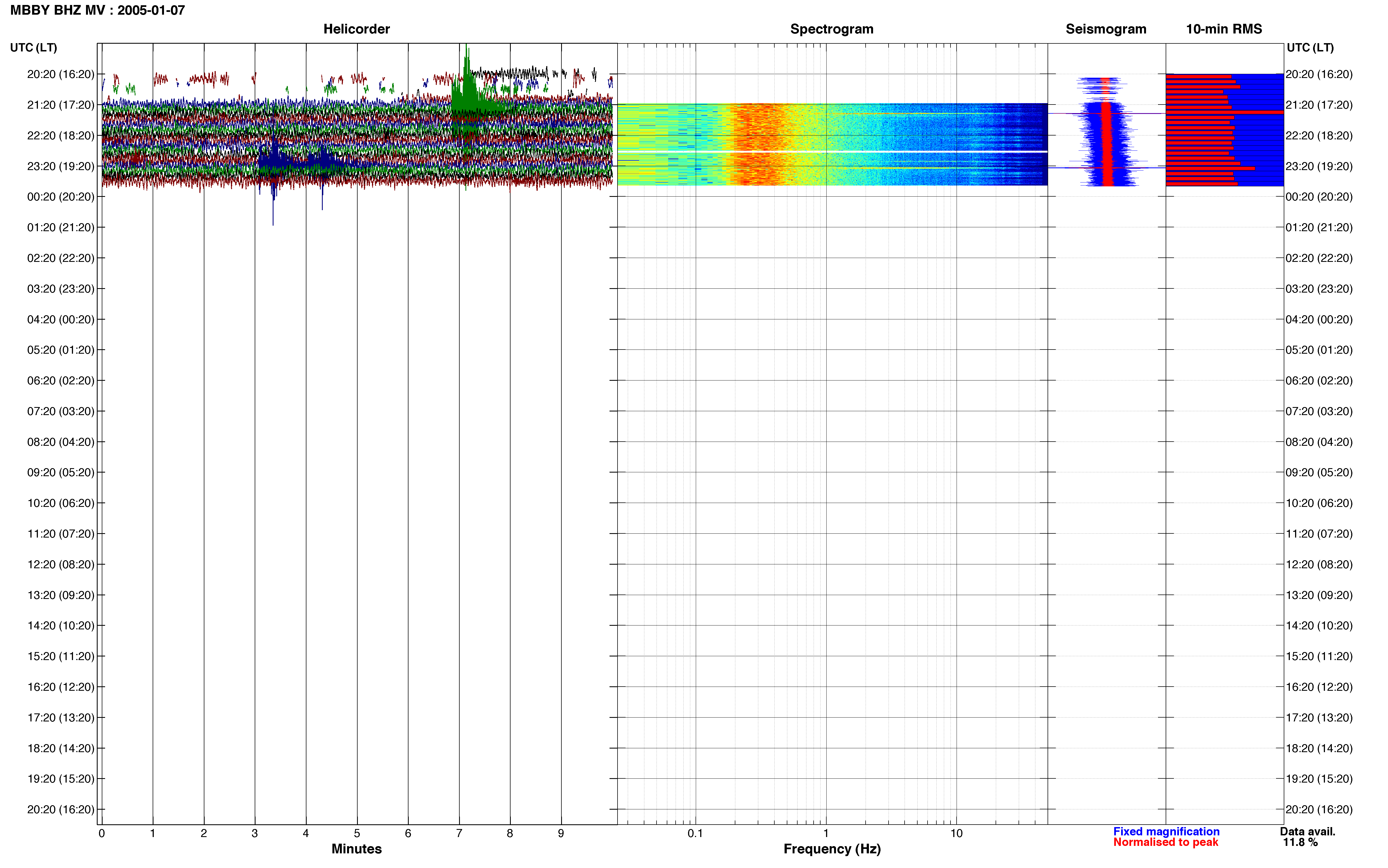The width and height of the screenshot is (1388, 868).
Task: Click right time label '10:20 (06:20)'
Action: [x=1319, y=504]
